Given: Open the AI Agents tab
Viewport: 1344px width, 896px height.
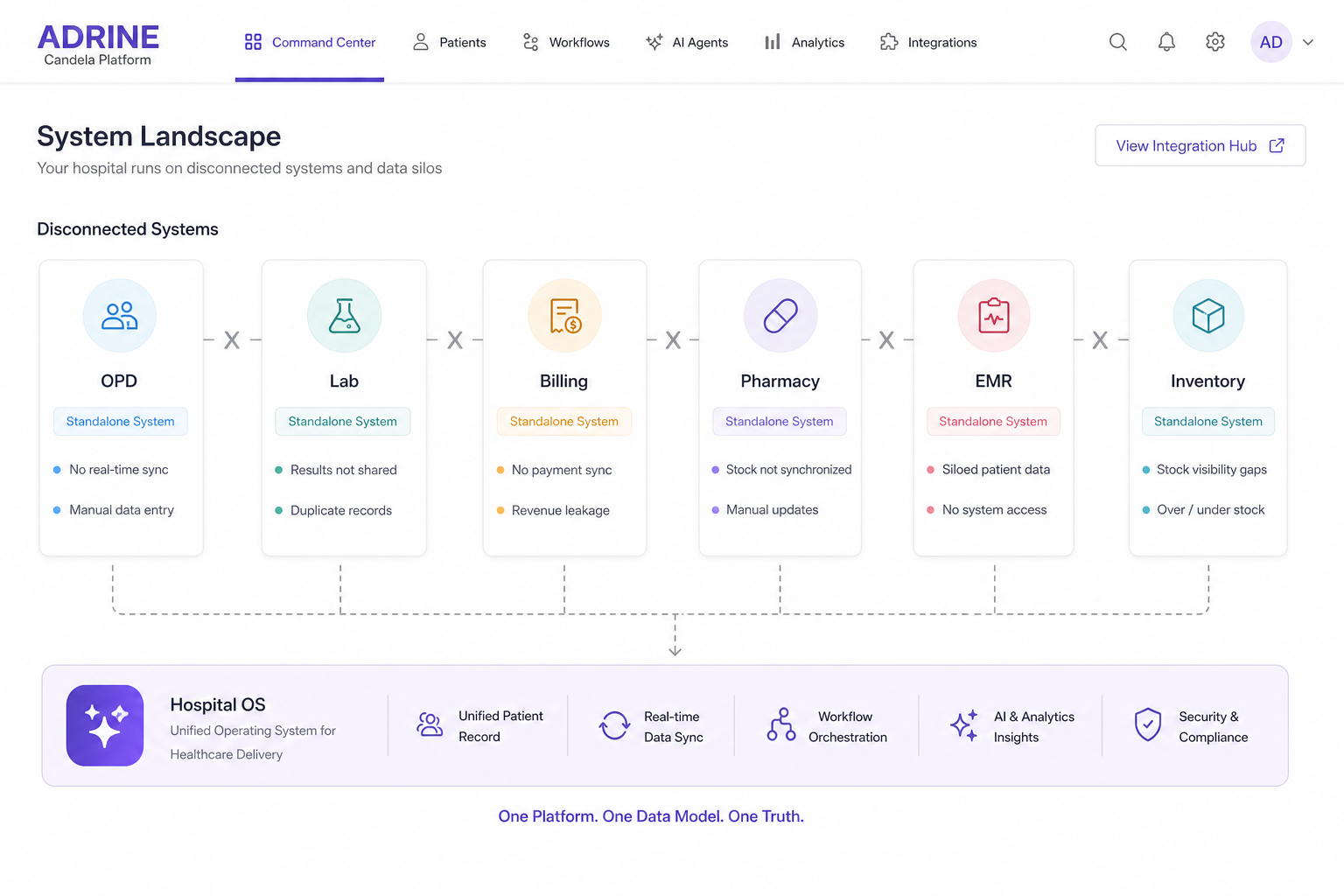Looking at the screenshot, I should 686,42.
